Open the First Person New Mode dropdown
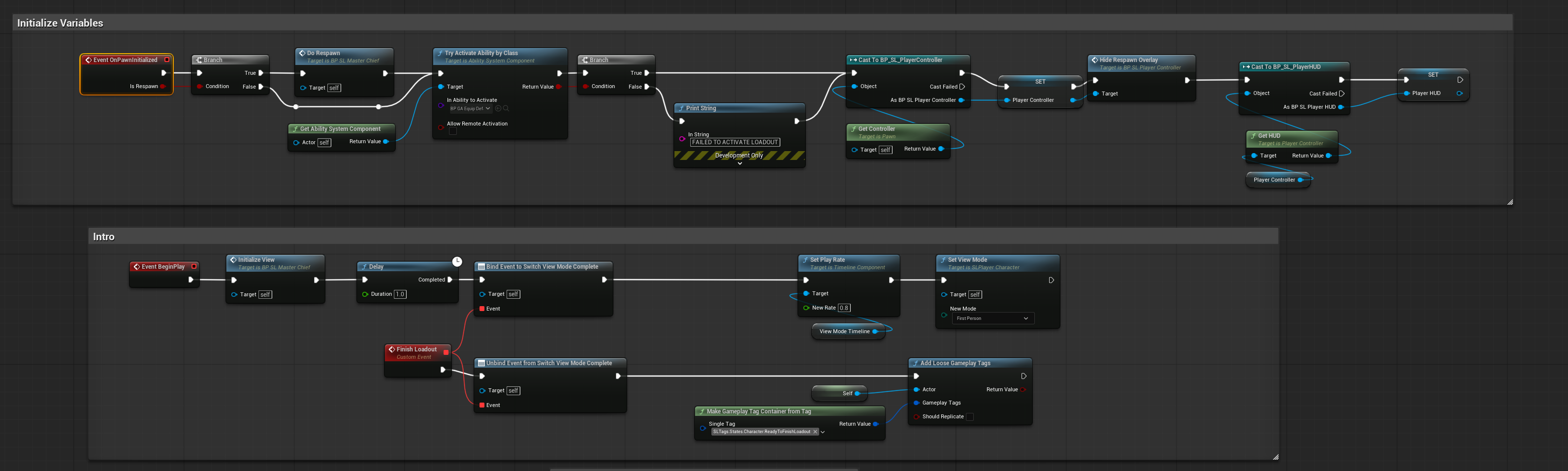 [x=993, y=318]
